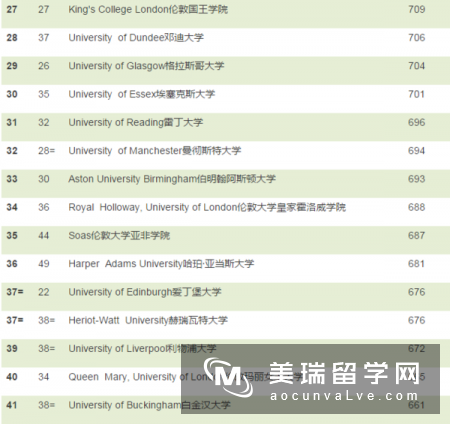Click University of Liverpool name text

click(142, 349)
